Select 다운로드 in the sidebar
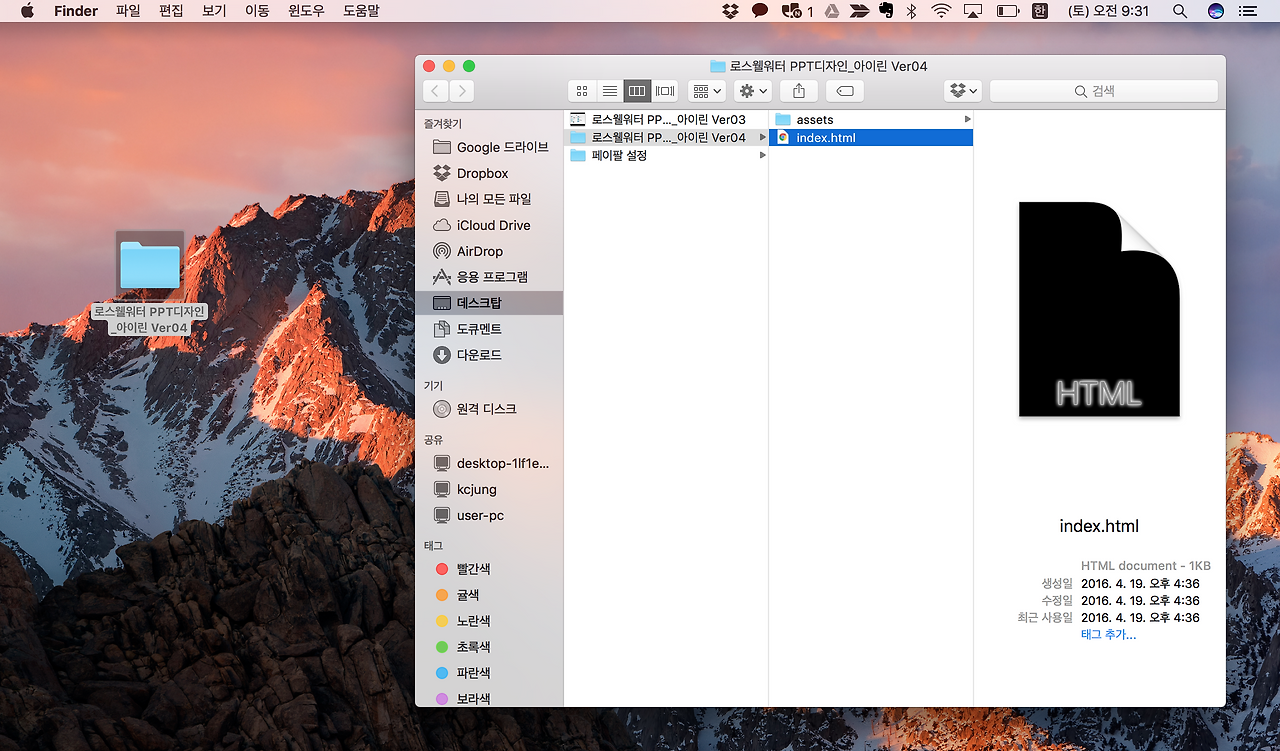The height and width of the screenshot is (751, 1280). (479, 355)
